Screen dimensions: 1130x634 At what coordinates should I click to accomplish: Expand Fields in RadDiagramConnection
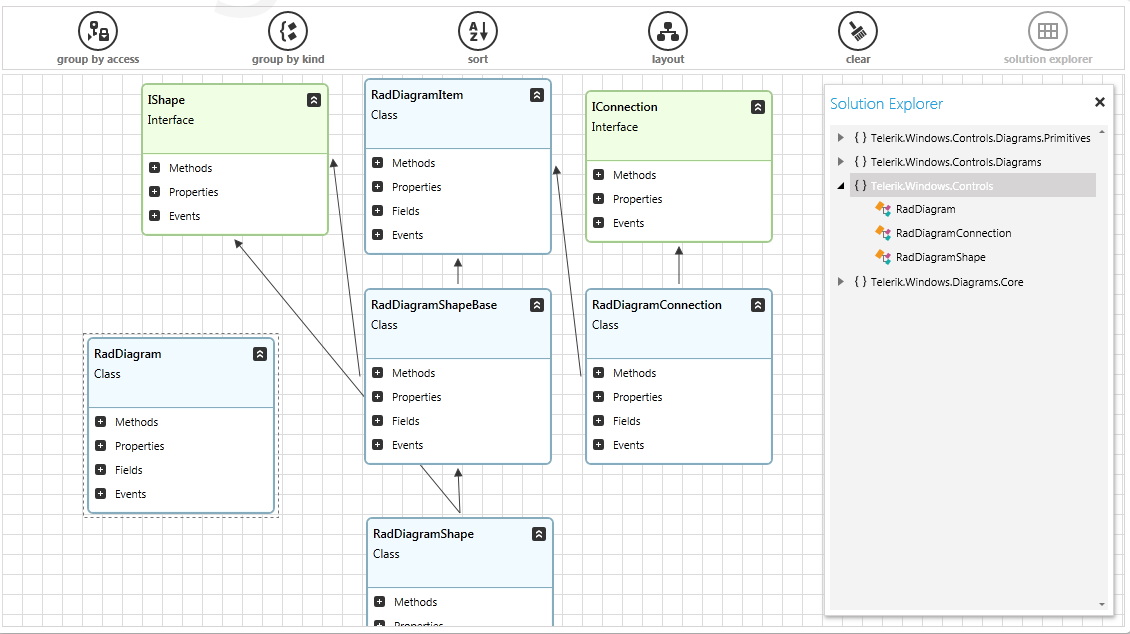click(x=599, y=421)
